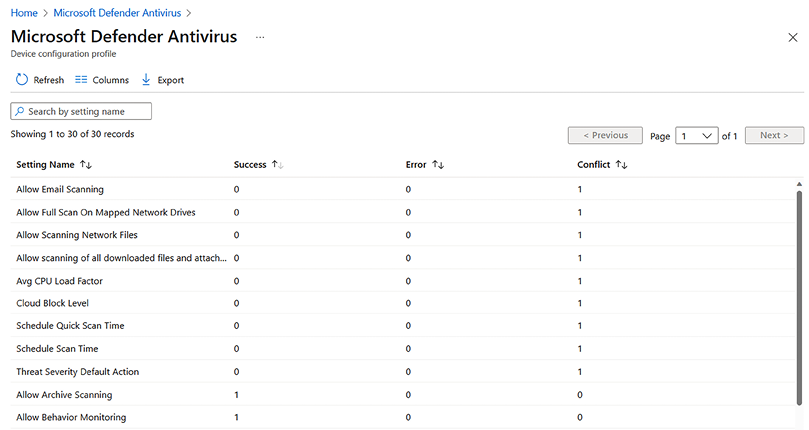Click Conflict value for Schedule Scan Time
Image resolution: width=809 pixels, height=430 pixels.
pos(579,349)
